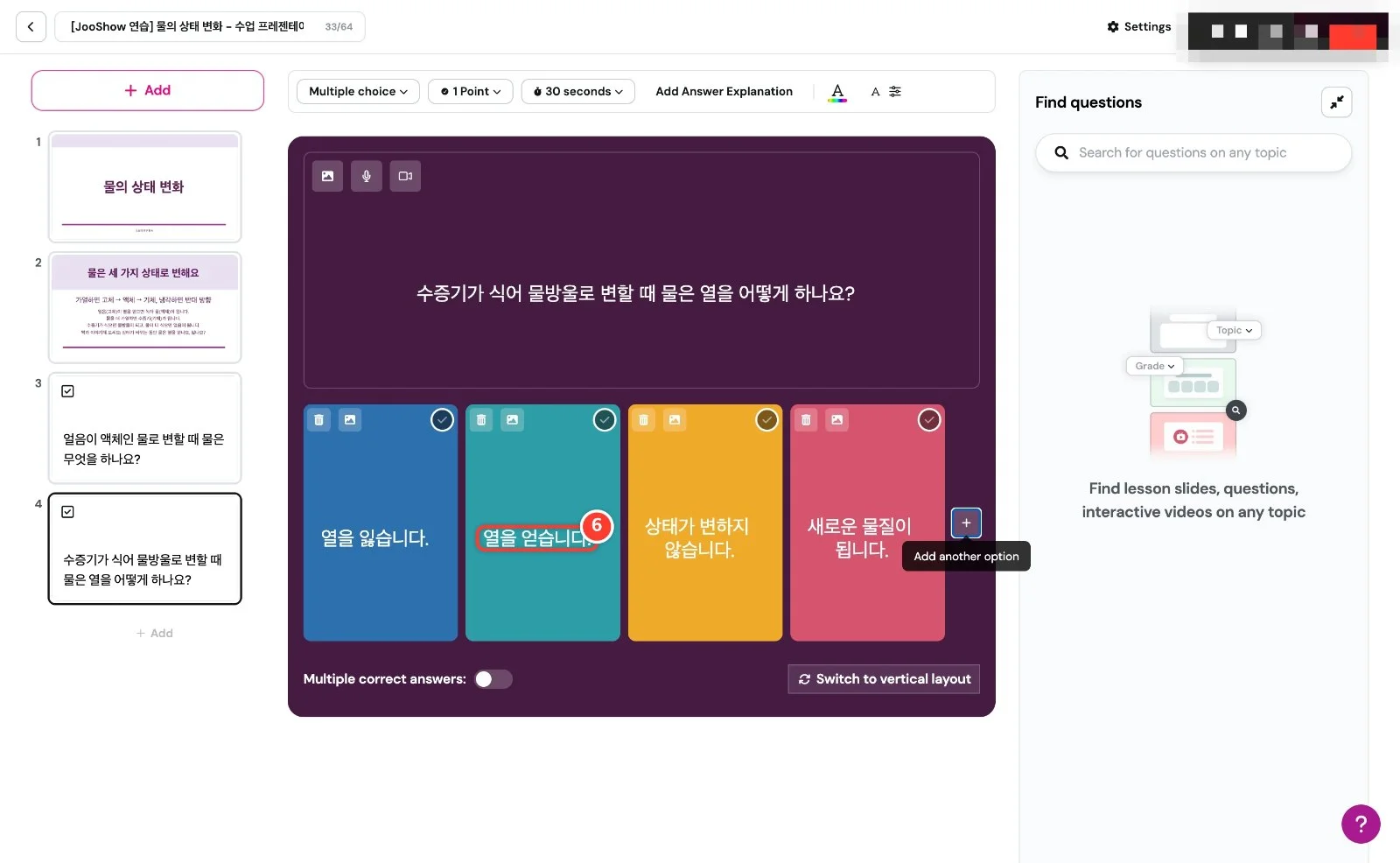Edit answer text 열을 잃습니다

pyautogui.click(x=375, y=538)
